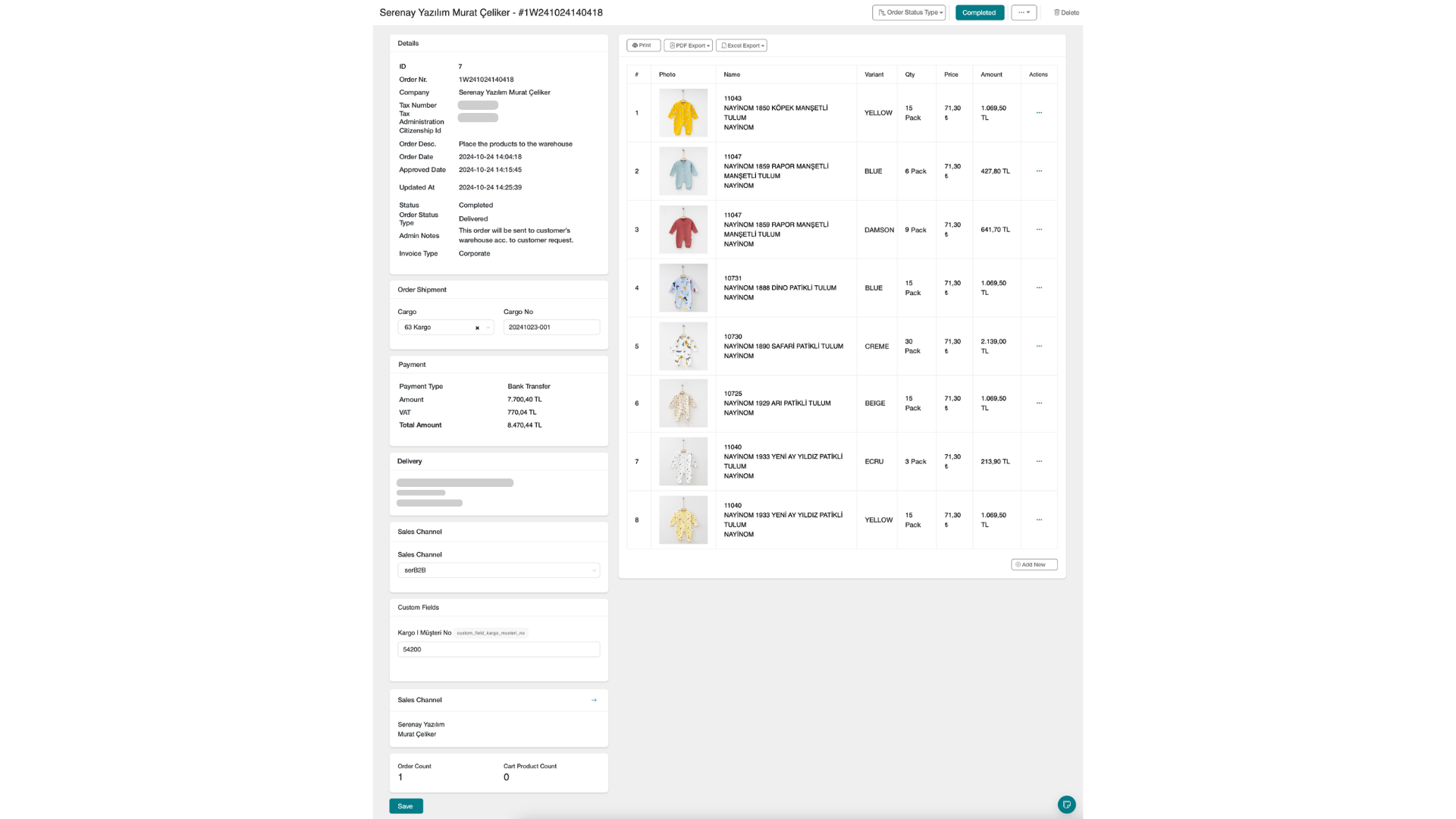Screen dimensions: 1456x819
Task: Open actions menu for row 1 yellow tulum
Action: [x=1039, y=113]
